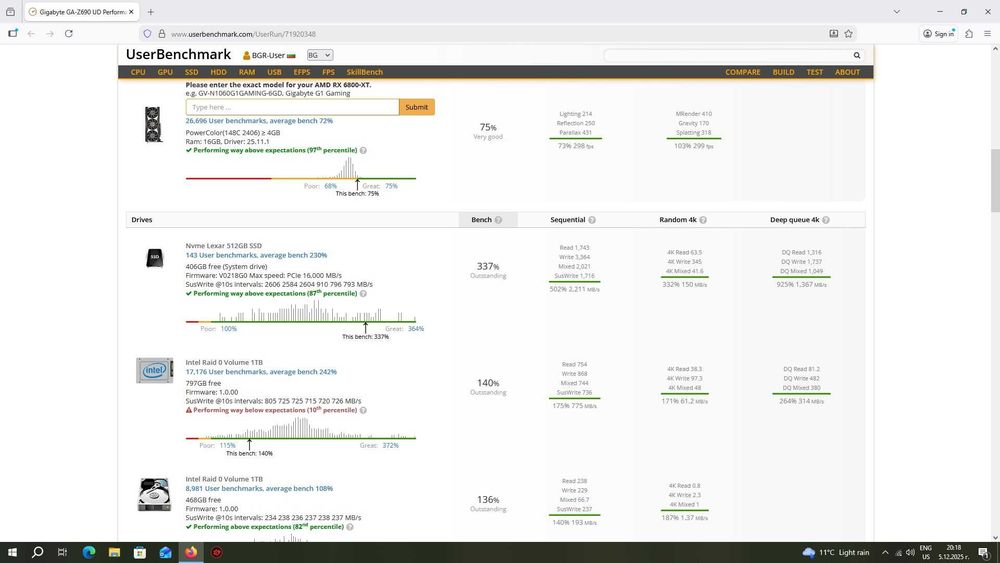Go to the ABOUT page
1000x563 pixels.
tap(848, 72)
